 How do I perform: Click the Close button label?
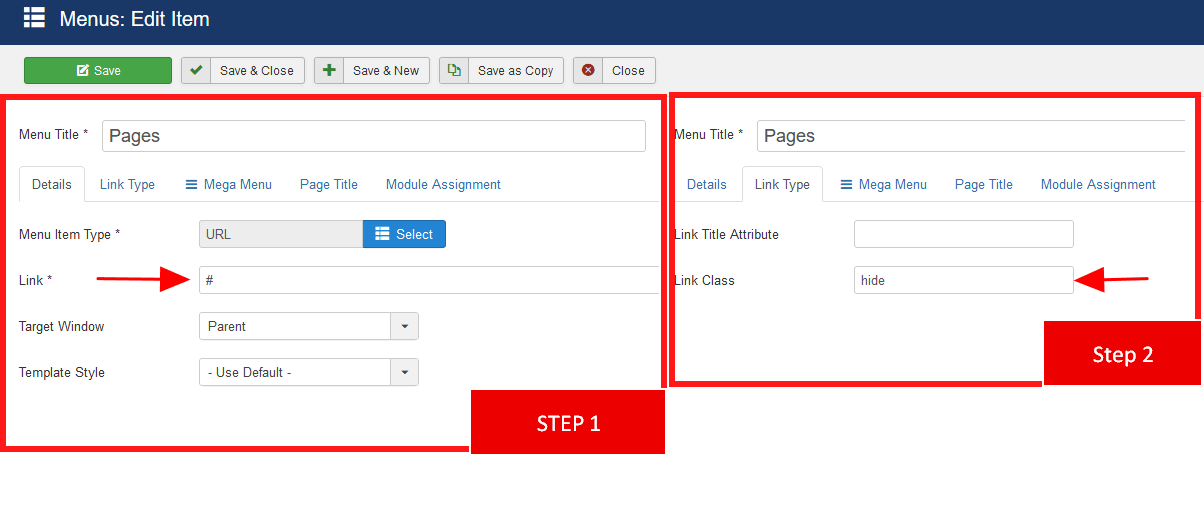coord(628,70)
